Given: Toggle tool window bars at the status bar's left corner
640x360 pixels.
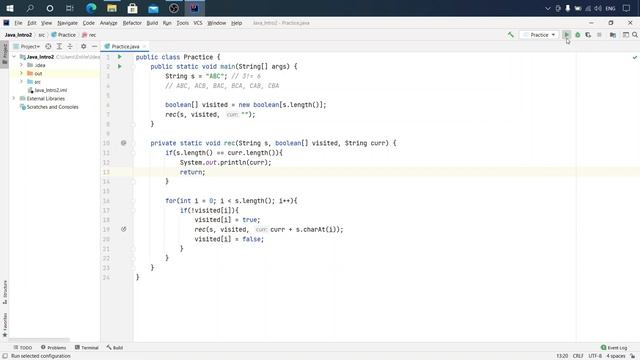Looking at the screenshot, I should (x=4, y=356).
